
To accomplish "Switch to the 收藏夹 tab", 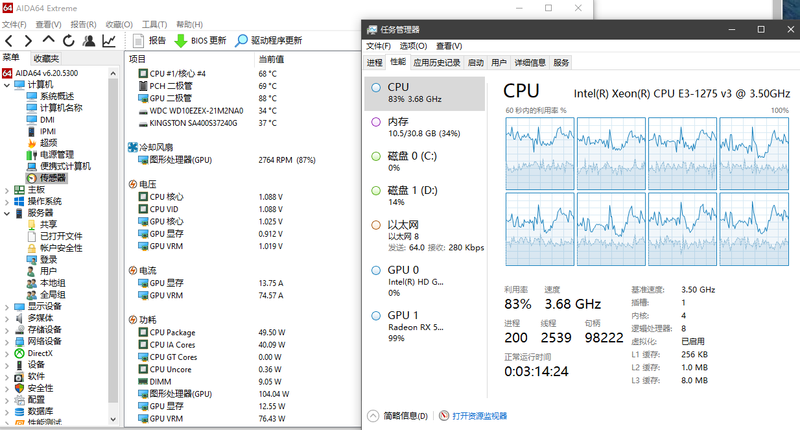I will pyautogui.click(x=44, y=59).
